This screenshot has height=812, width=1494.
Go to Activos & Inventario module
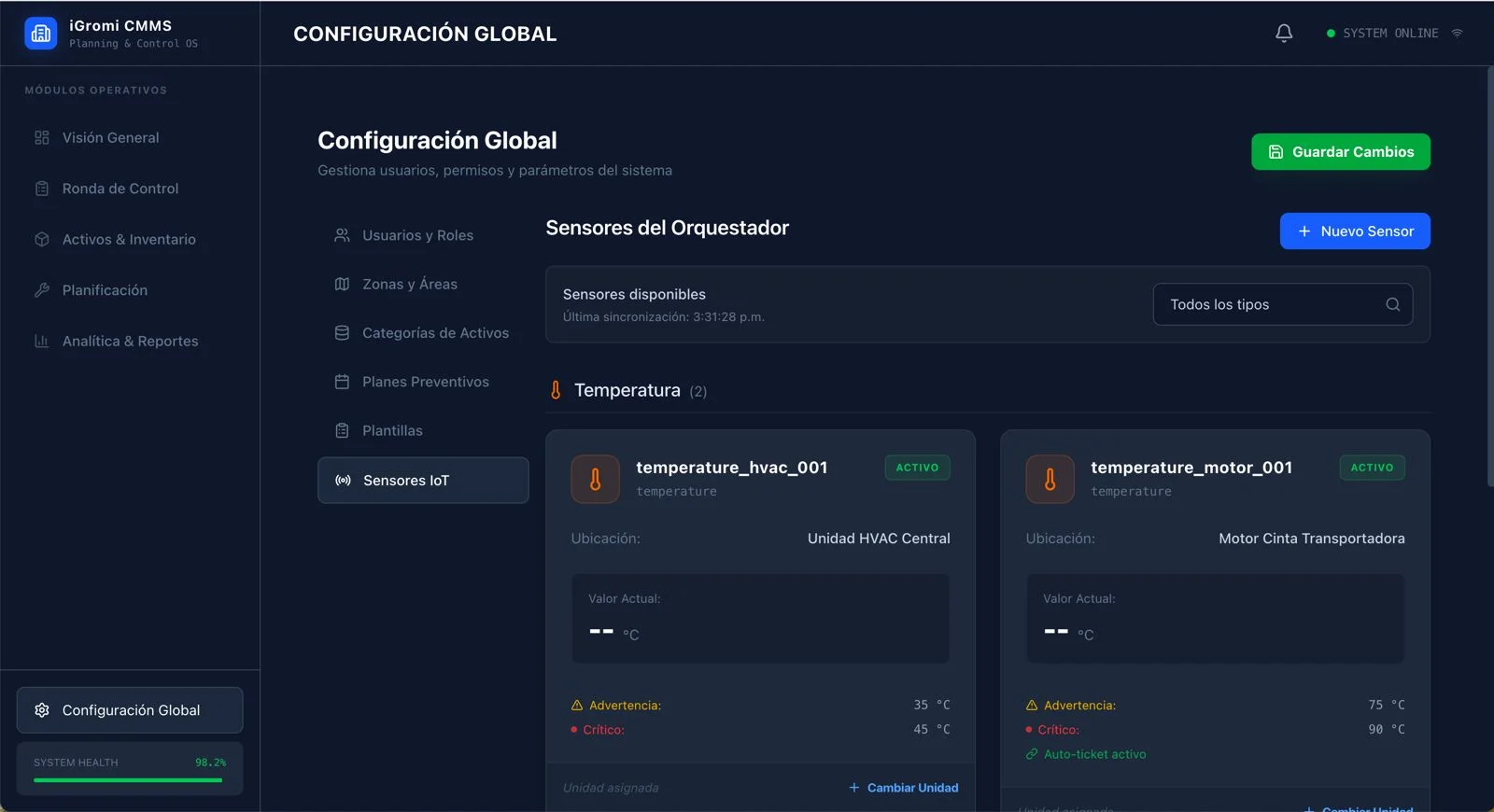point(129,239)
